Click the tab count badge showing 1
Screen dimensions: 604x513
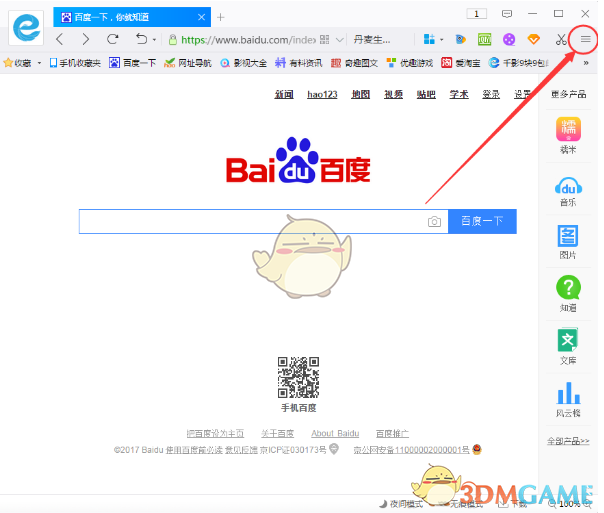pos(476,14)
